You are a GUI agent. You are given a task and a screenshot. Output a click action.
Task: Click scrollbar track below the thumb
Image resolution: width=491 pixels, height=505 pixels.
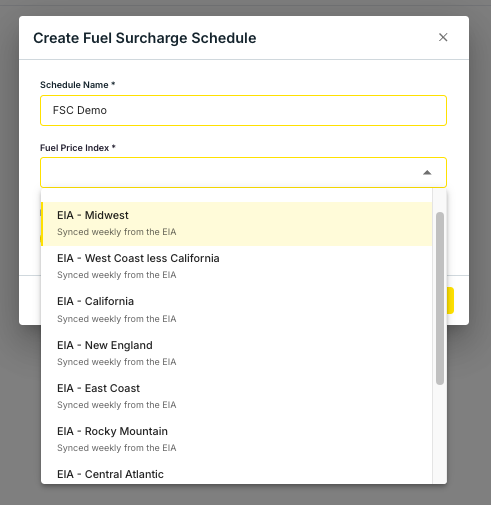pos(440,433)
